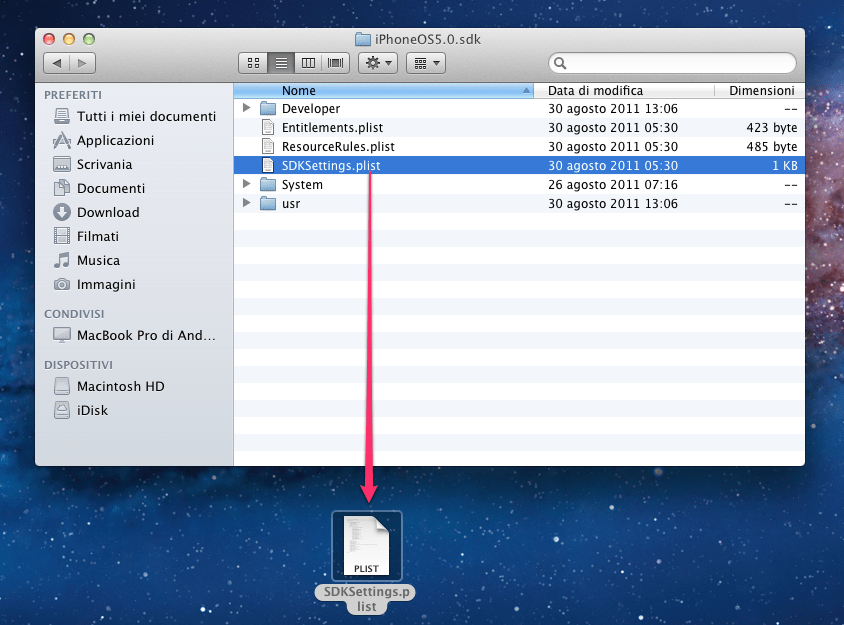Screen dimensions: 844x625
Task: Open Scrivania in the sidebar
Action: tap(93, 164)
